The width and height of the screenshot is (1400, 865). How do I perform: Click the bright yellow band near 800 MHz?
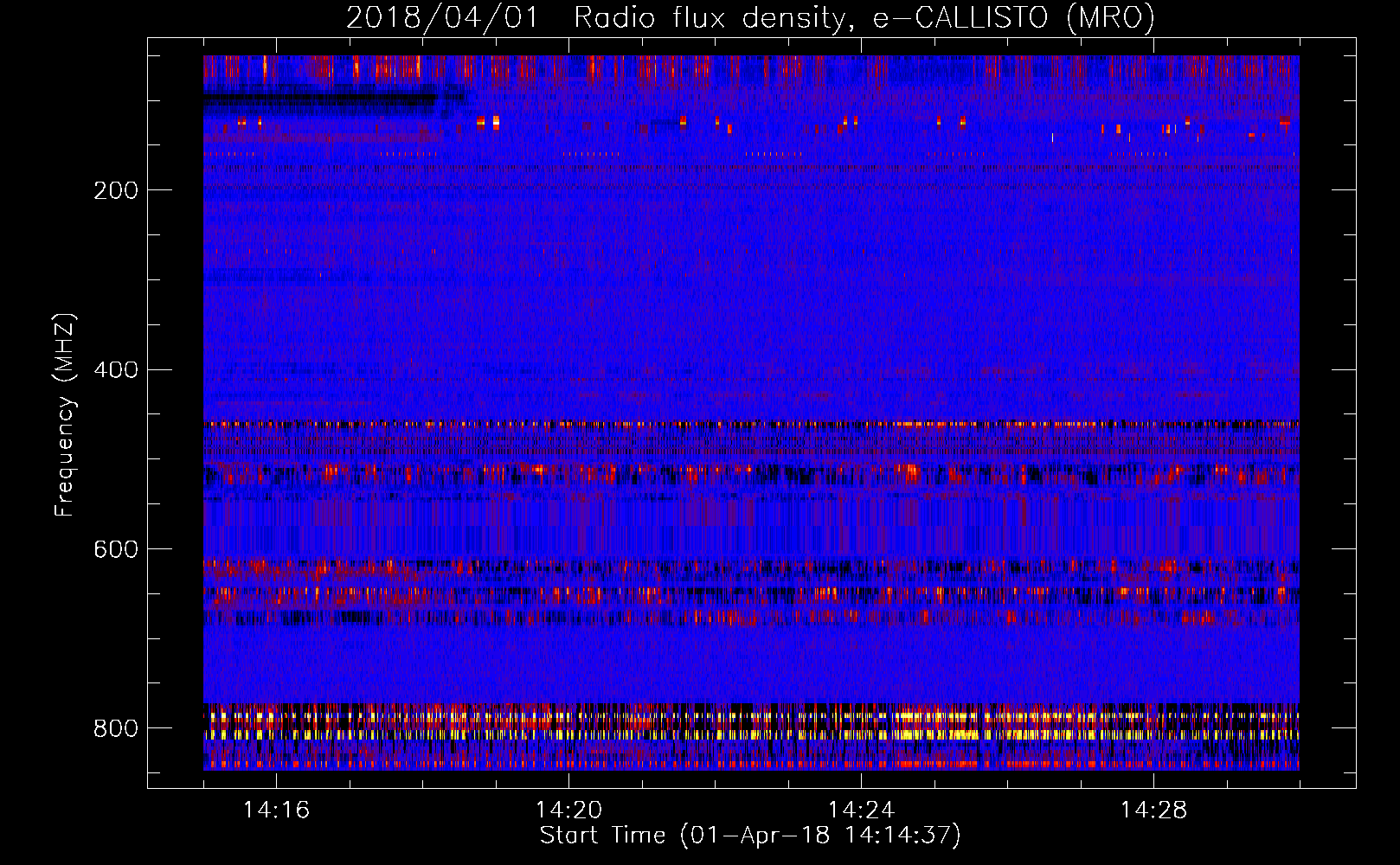coord(751,735)
